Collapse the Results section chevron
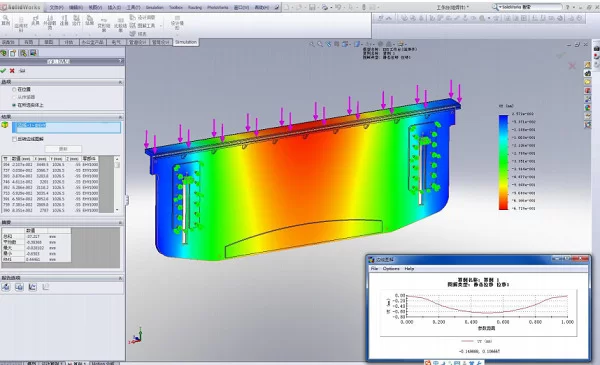The height and width of the screenshot is (365, 600). pyautogui.click(x=120, y=117)
